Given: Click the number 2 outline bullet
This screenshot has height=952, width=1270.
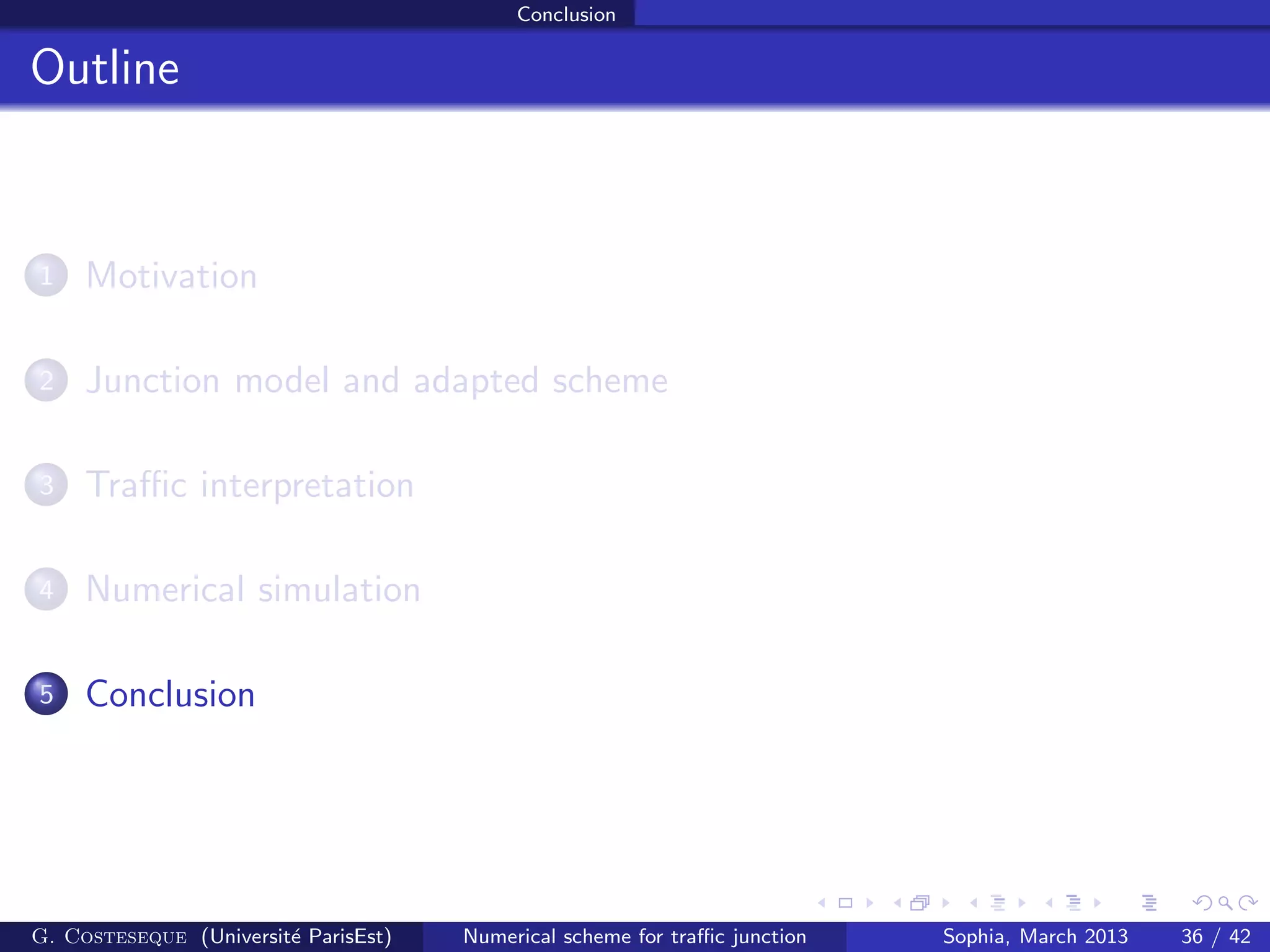Looking at the screenshot, I should [x=46, y=380].
